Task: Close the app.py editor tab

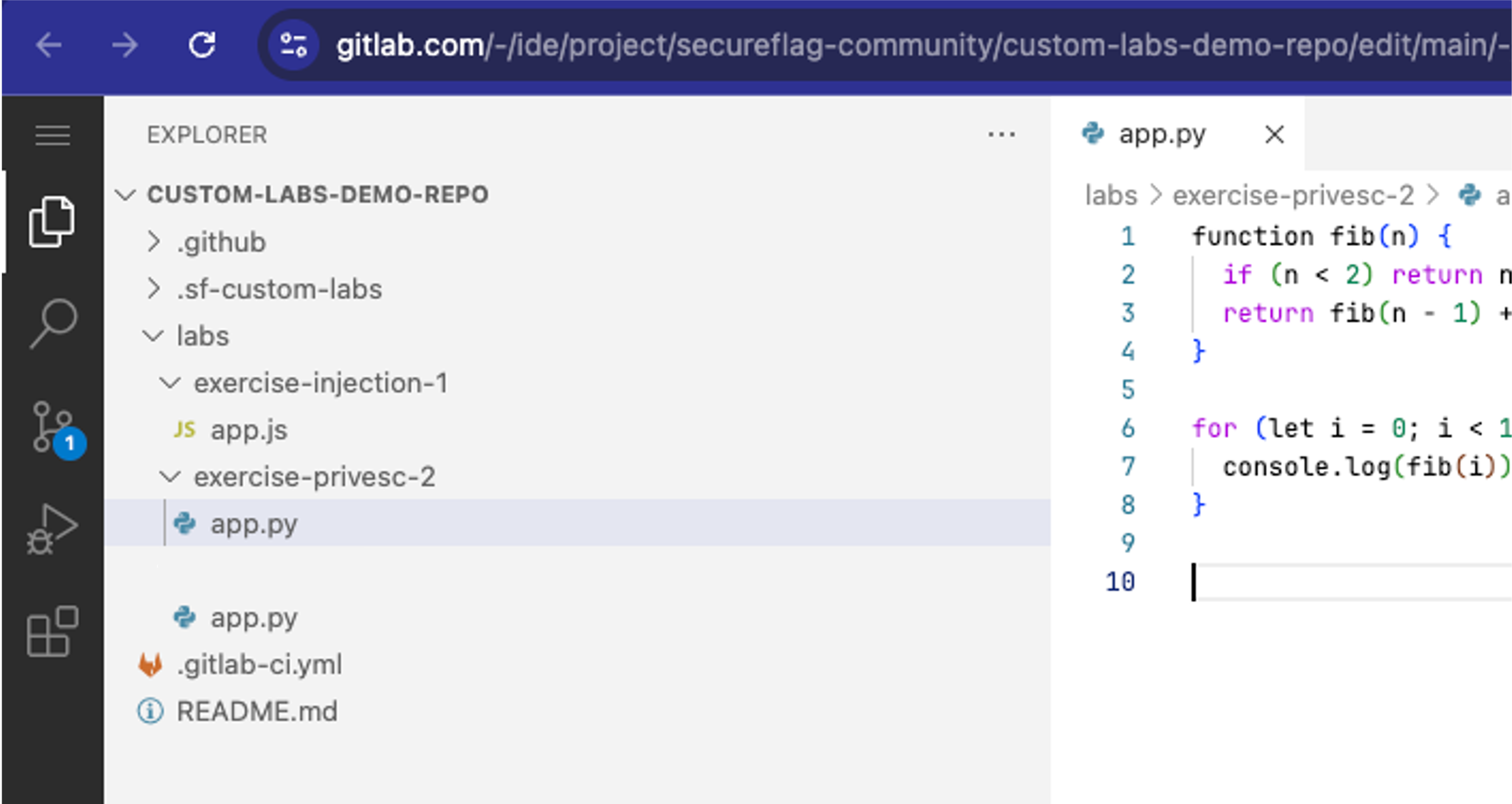Action: point(1274,135)
